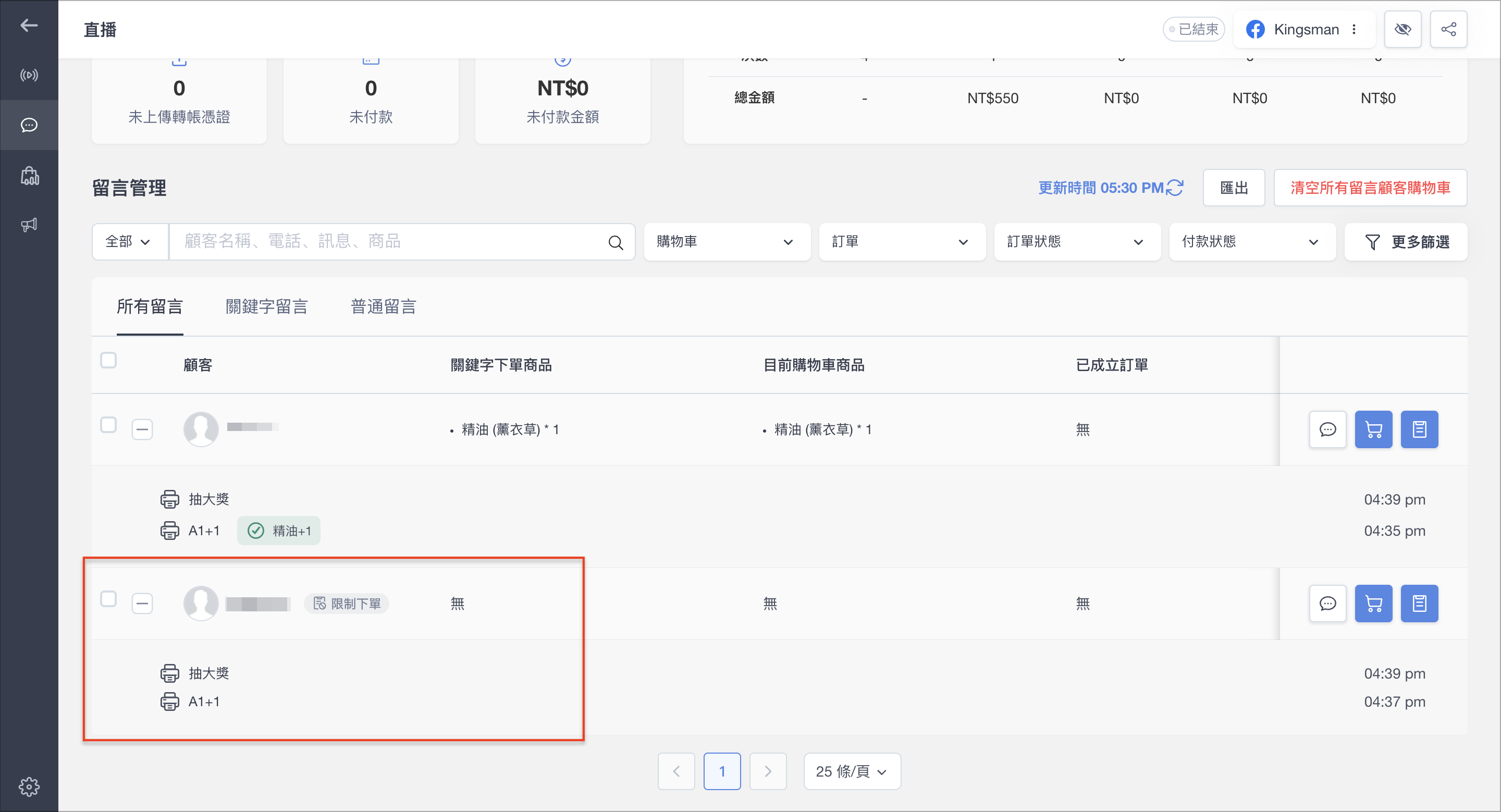
Task: Open the 訂單狀態 filter dropdown
Action: pyautogui.click(x=1077, y=242)
